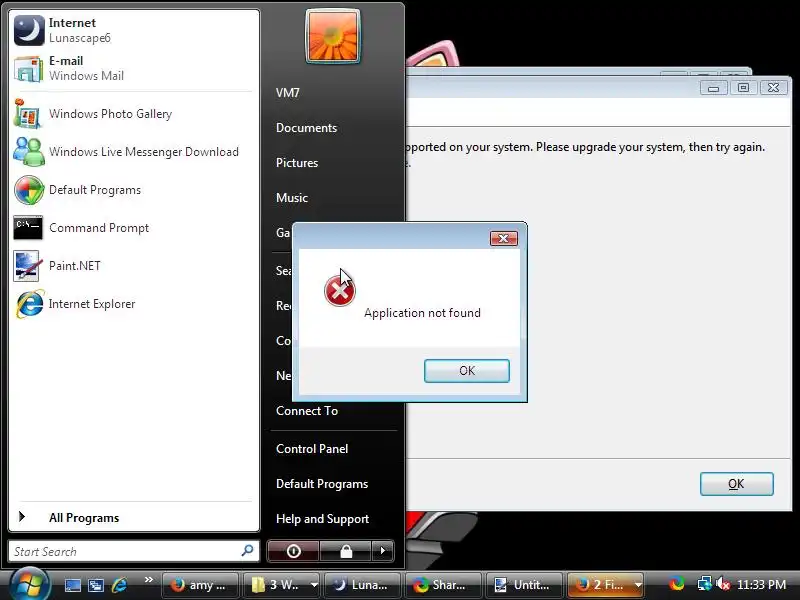Click the network system tray icon
The height and width of the screenshot is (600, 800).
(704, 584)
